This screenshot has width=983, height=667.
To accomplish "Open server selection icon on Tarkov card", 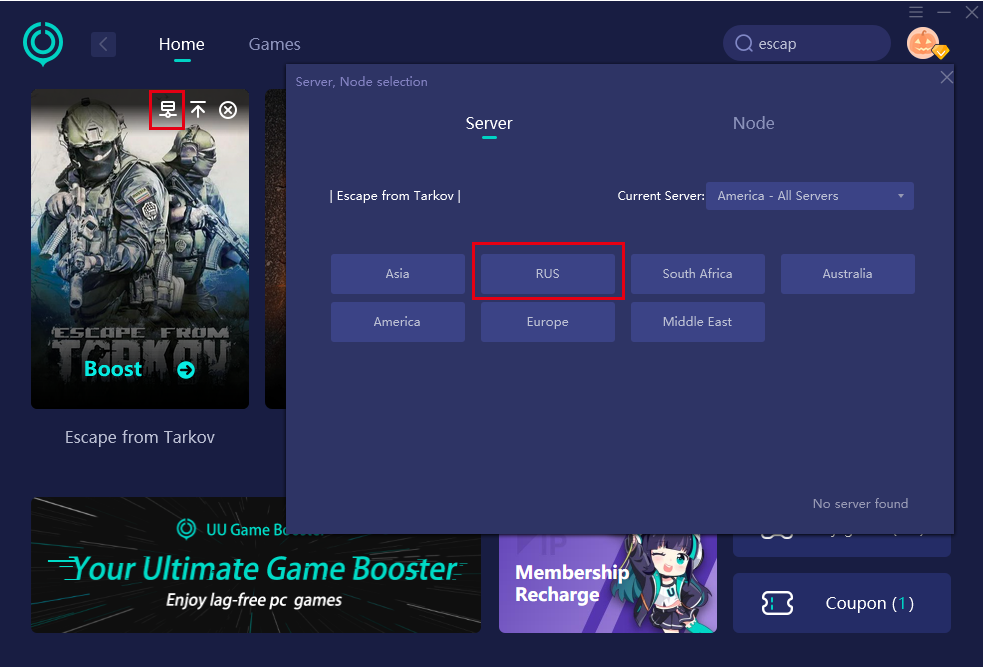I will pyautogui.click(x=167, y=110).
